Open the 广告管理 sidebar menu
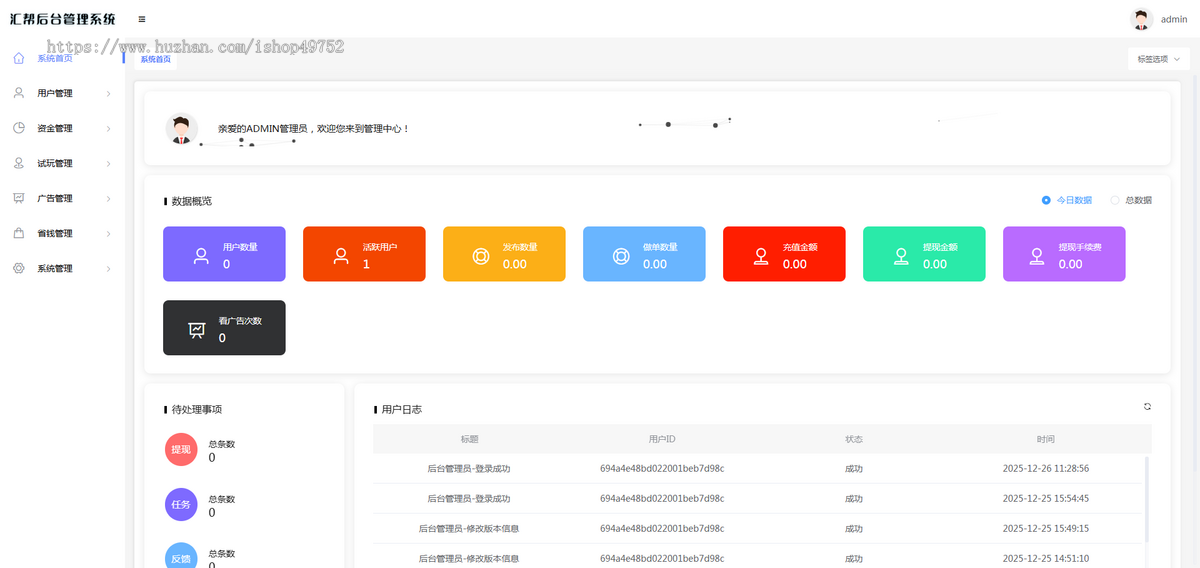Image resolution: width=1200 pixels, height=568 pixels. [62, 198]
